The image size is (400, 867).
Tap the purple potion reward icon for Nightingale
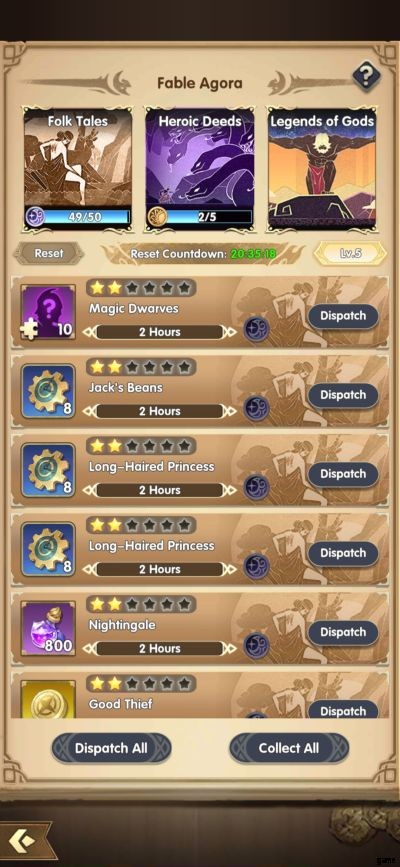click(x=48, y=628)
